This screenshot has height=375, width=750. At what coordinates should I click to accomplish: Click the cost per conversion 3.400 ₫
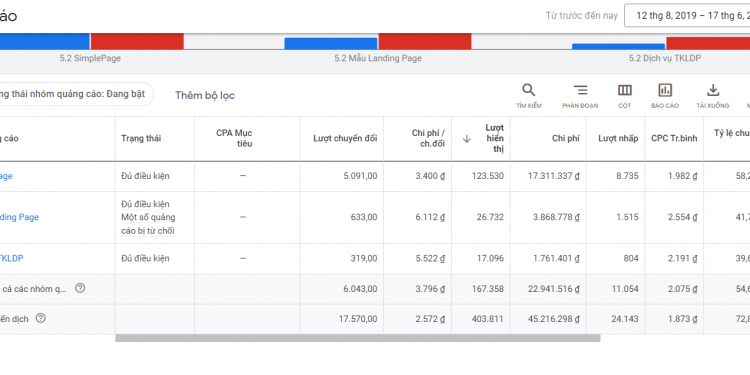click(430, 176)
